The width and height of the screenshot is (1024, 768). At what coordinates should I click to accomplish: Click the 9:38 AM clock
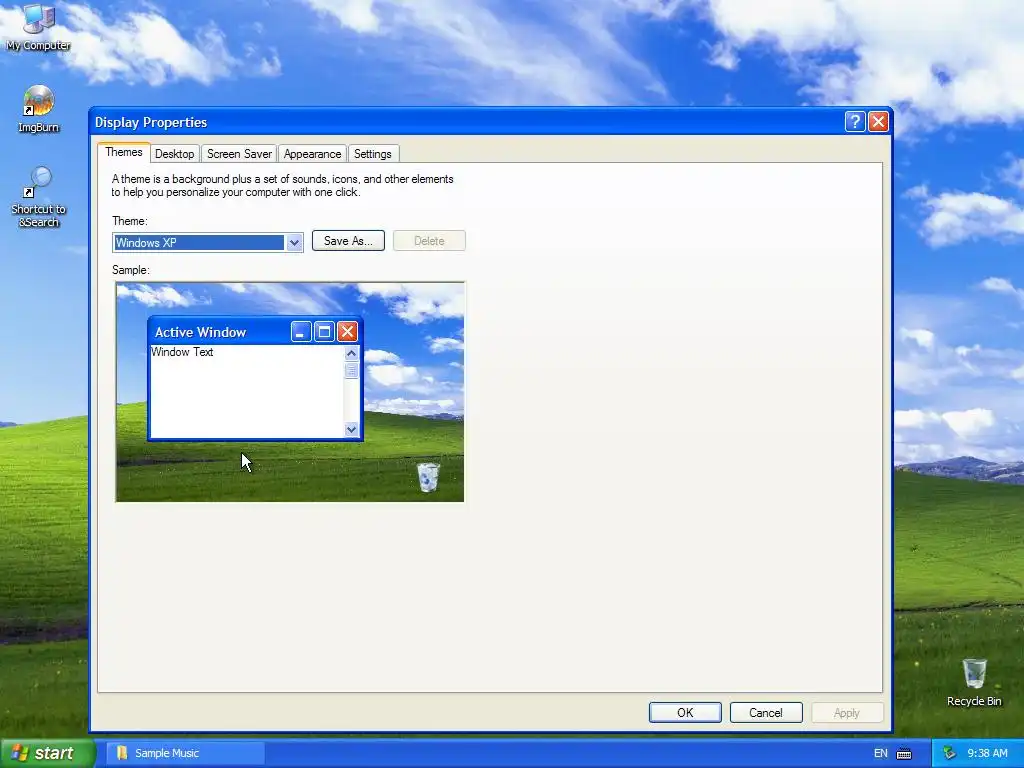coord(987,754)
